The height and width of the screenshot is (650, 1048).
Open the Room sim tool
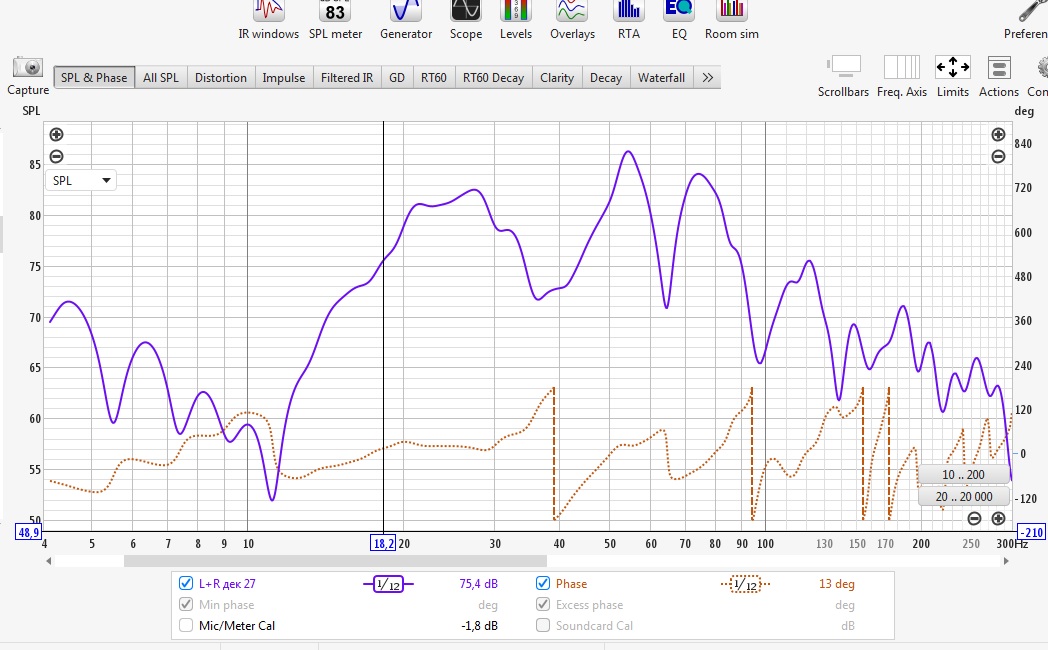click(x=731, y=20)
